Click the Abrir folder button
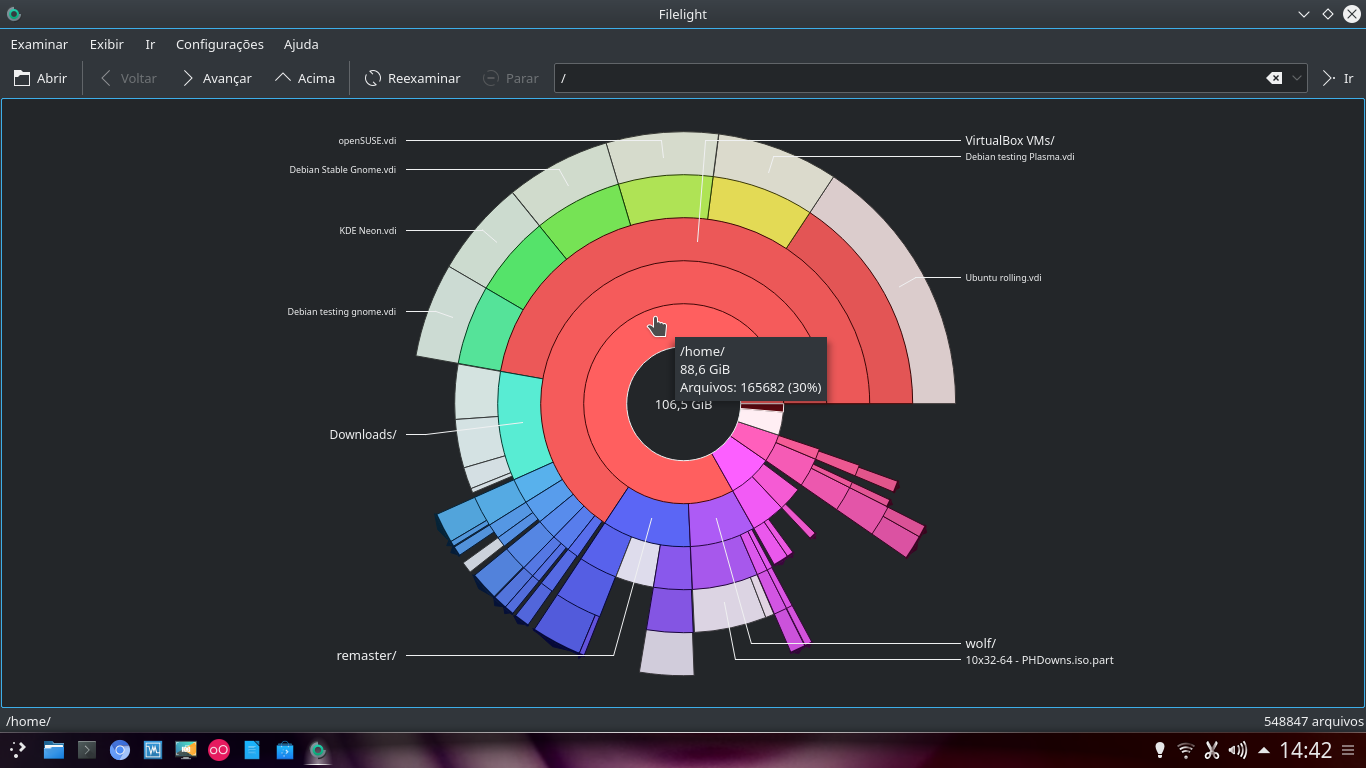Image resolution: width=1366 pixels, height=768 pixels. [40, 78]
